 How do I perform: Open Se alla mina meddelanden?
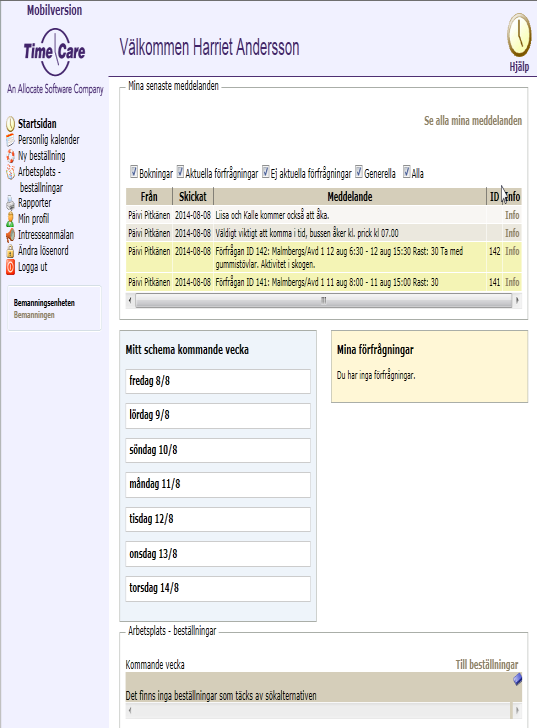point(473,121)
